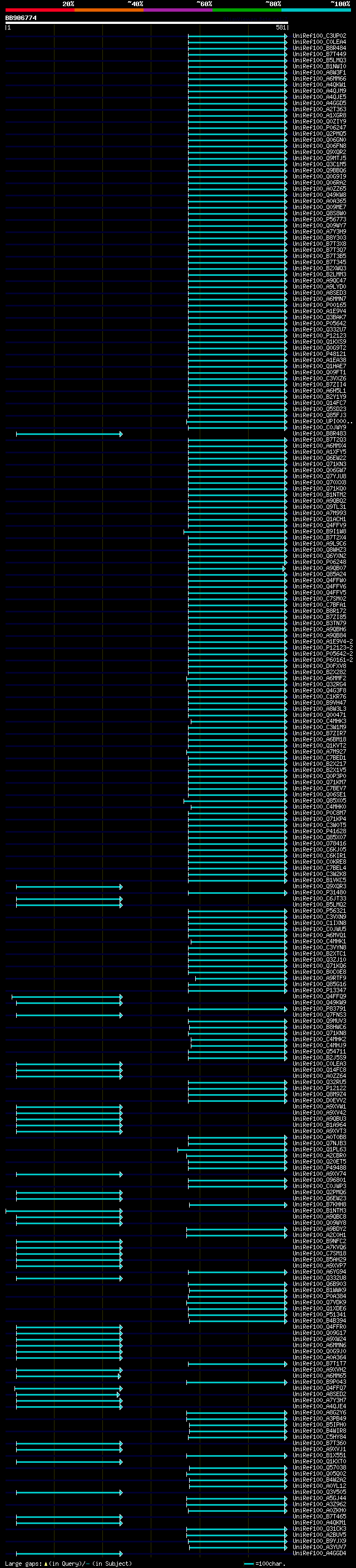356x1568 pixels.
Task: Choose hit UniRef100_C7SM02
Action: click(319, 599)
